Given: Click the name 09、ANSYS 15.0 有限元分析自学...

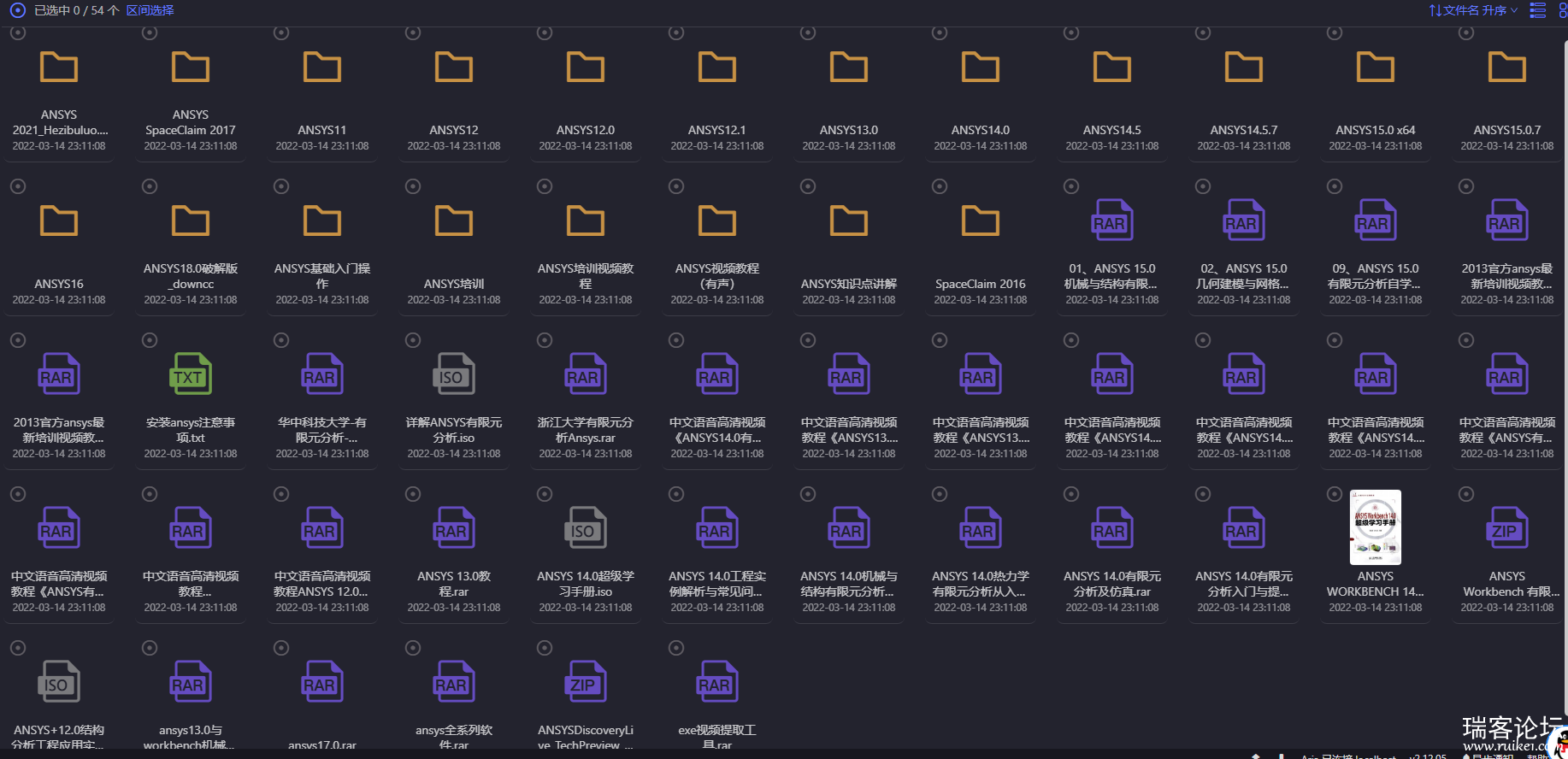Looking at the screenshot, I should click(1376, 276).
